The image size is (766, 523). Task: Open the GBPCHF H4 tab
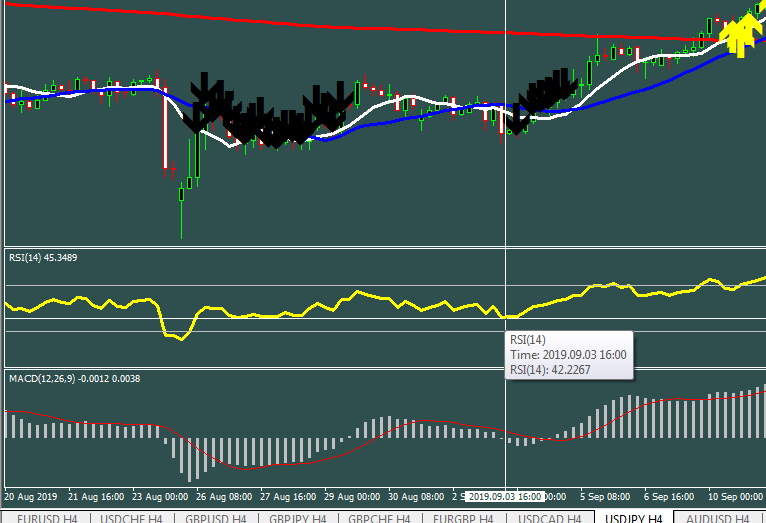380,517
